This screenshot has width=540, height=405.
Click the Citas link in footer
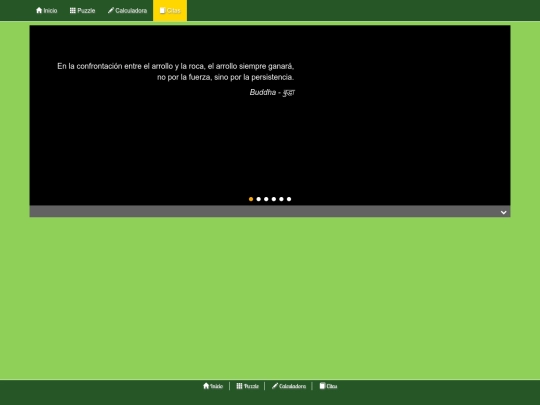click(x=328, y=386)
